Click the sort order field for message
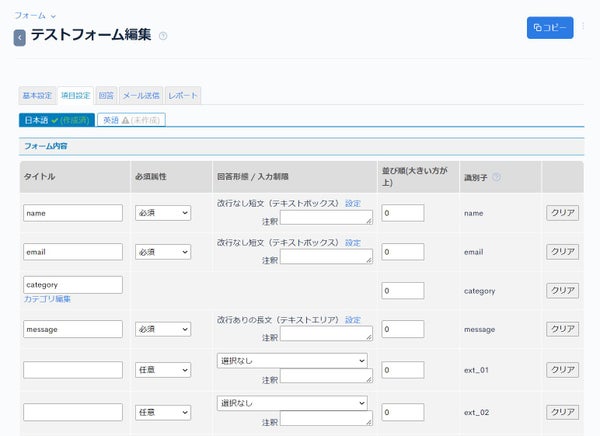 point(403,329)
